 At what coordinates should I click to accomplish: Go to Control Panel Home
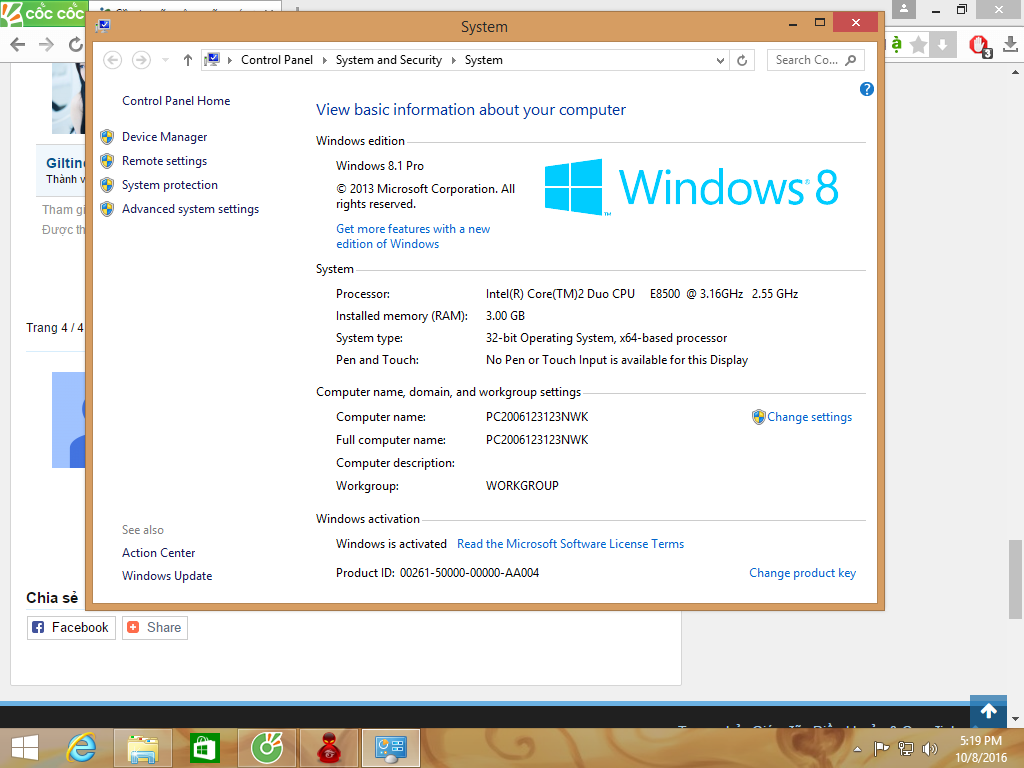[x=176, y=101]
